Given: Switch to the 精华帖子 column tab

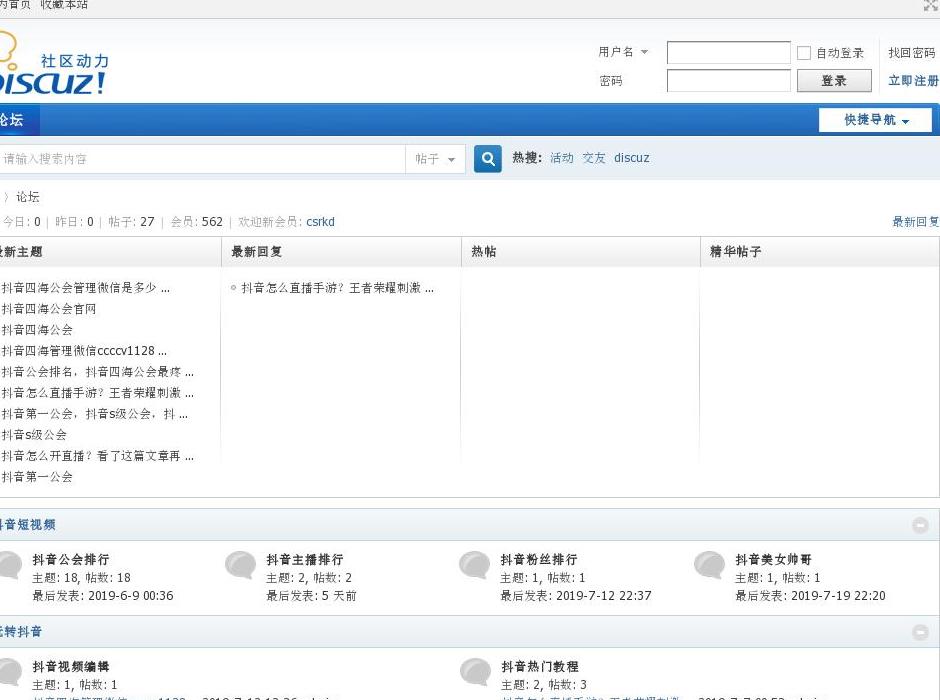Looking at the screenshot, I should (x=736, y=252).
